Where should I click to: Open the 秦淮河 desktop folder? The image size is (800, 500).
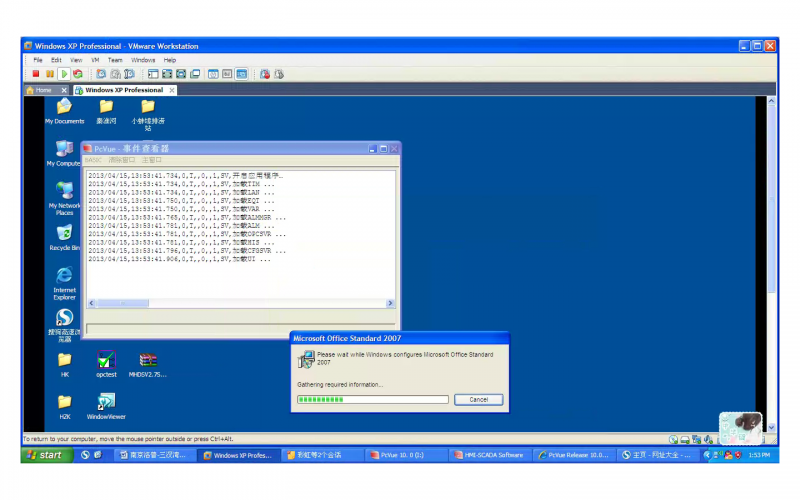[x=106, y=111]
